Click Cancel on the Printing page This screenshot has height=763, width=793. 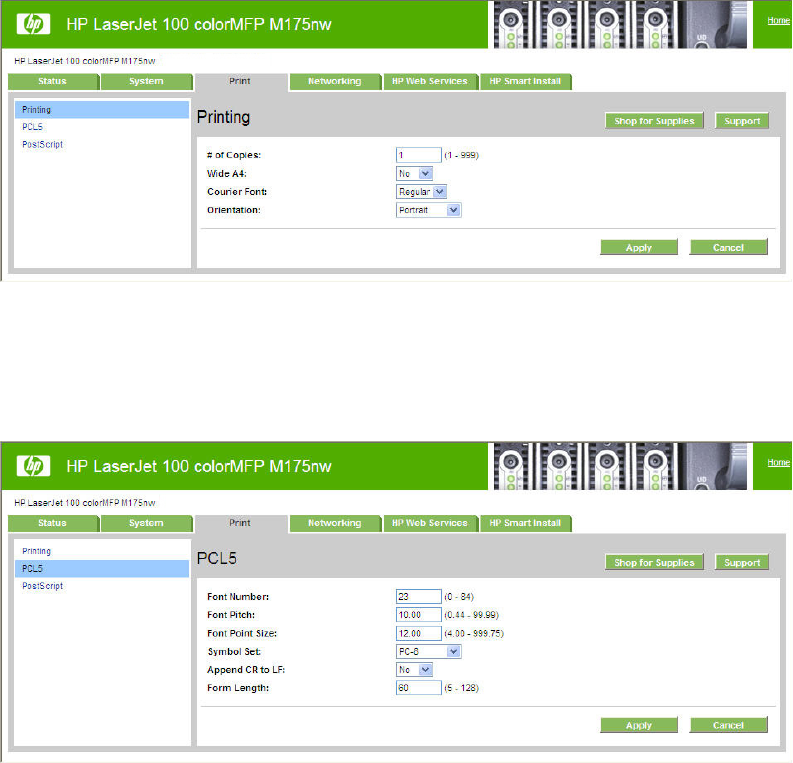coord(728,248)
